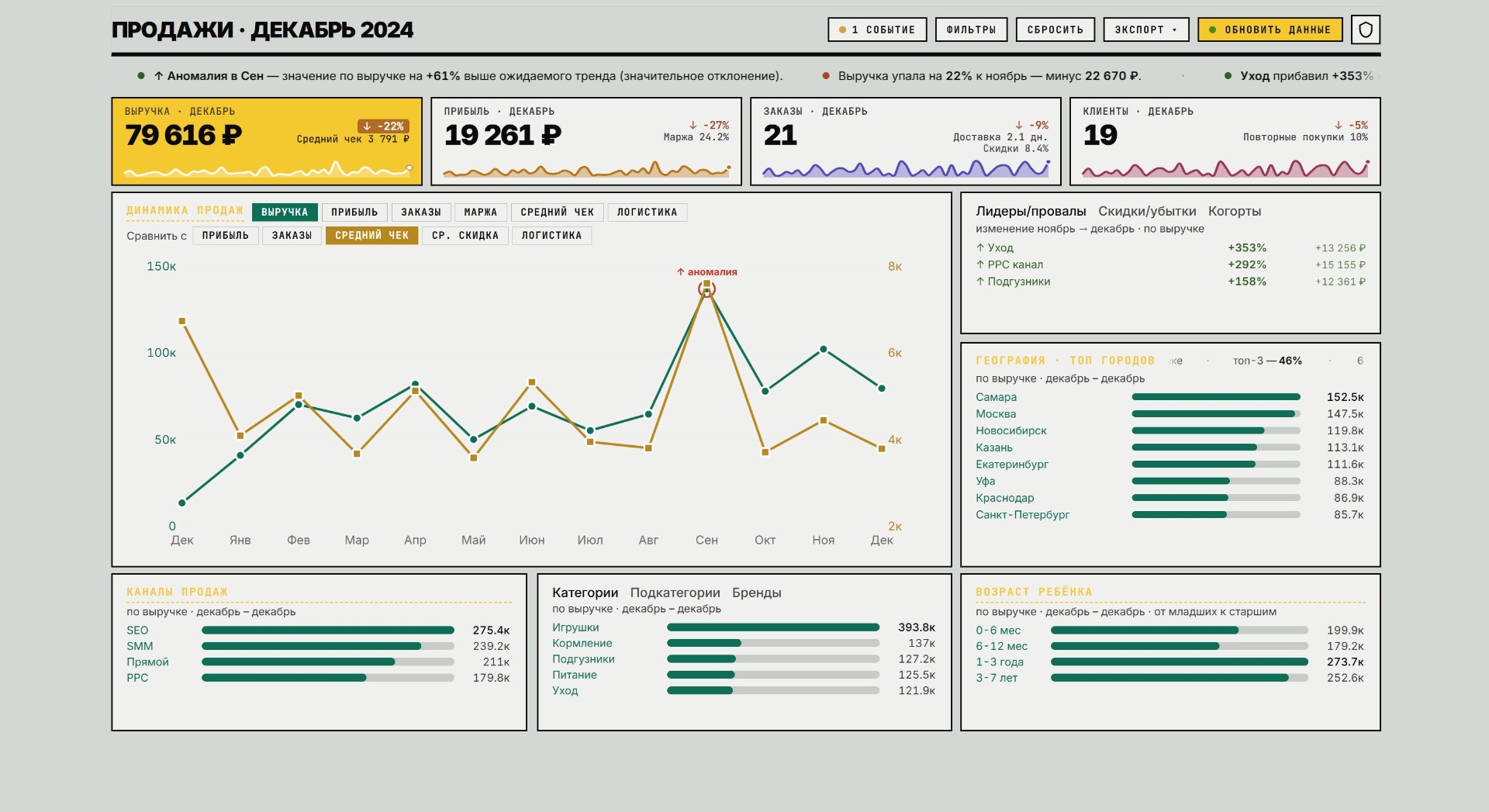Viewport: 1489px width, 812px height.
Task: Compare with Логистика in the Сравнить row
Action: [551, 236]
